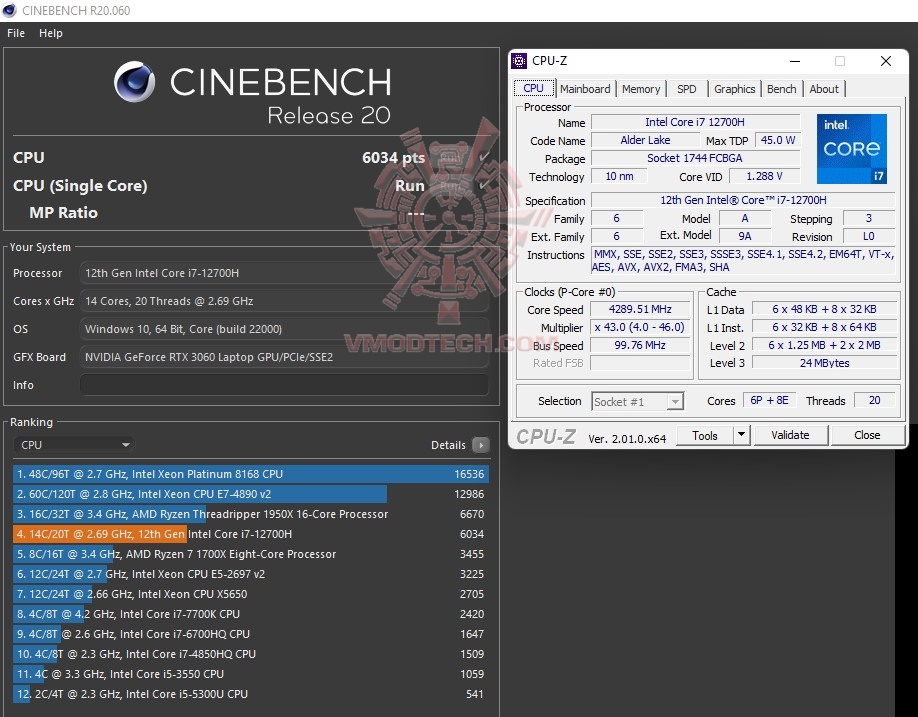Click the CPU-Z title bar app icon
Screen dimensions: 918x717
pos(519,61)
